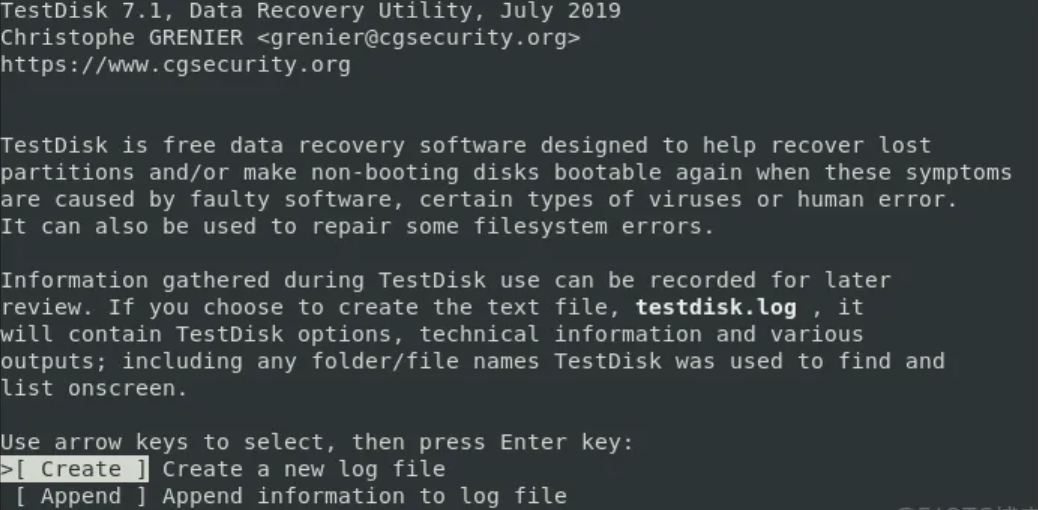Open the cgsecurity.org website URL

(175, 66)
